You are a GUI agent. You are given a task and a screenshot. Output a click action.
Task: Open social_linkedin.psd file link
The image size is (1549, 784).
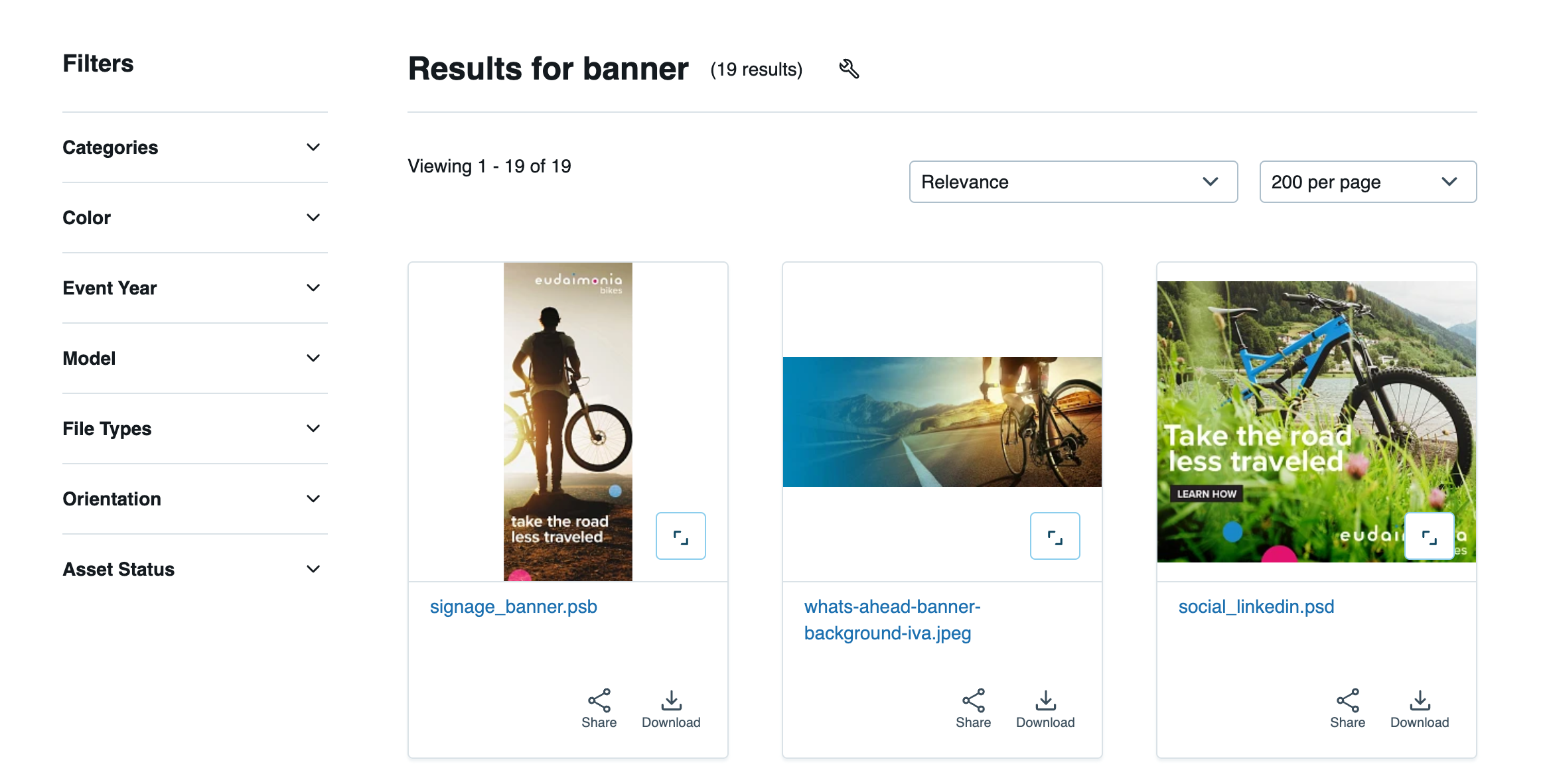(1256, 607)
